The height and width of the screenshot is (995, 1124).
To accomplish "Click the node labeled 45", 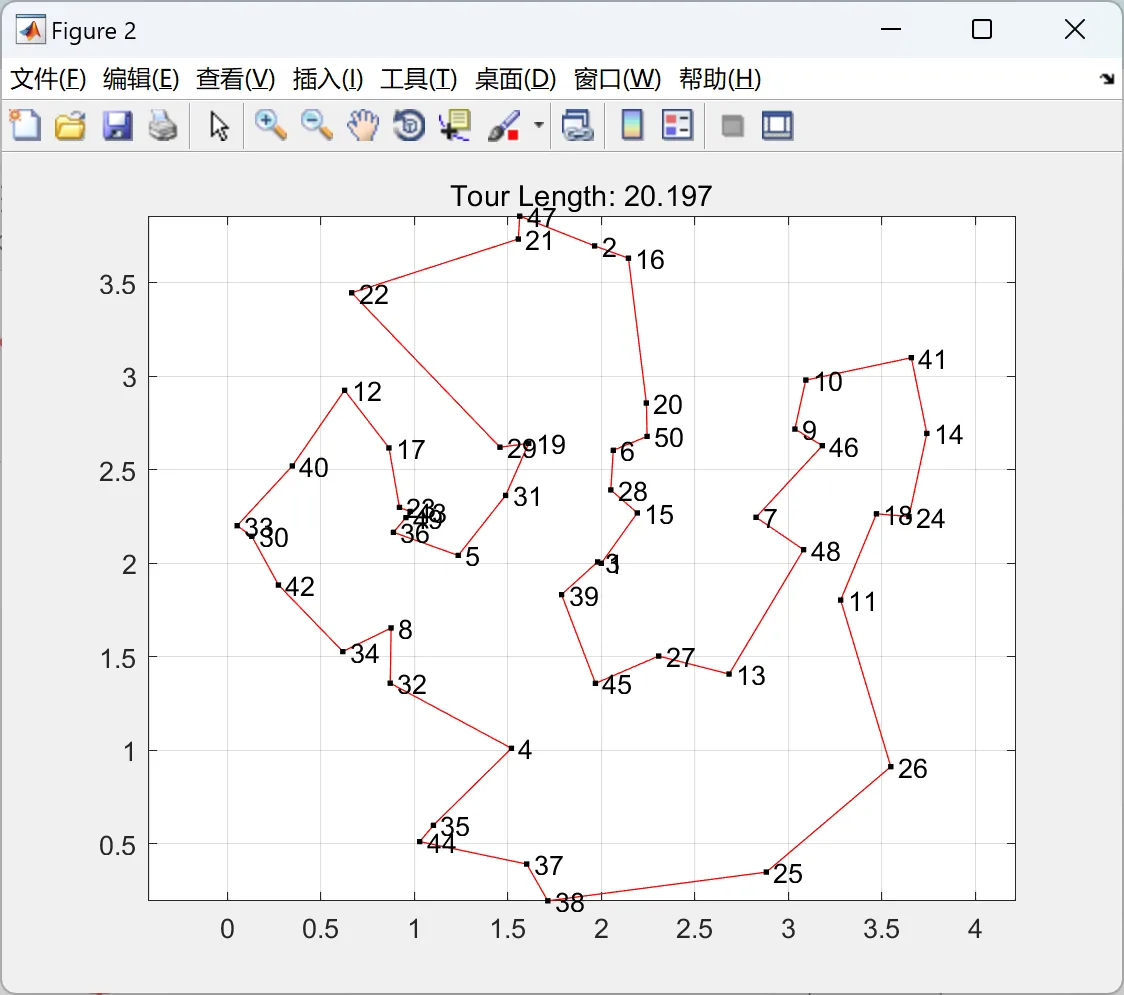I will coord(595,683).
